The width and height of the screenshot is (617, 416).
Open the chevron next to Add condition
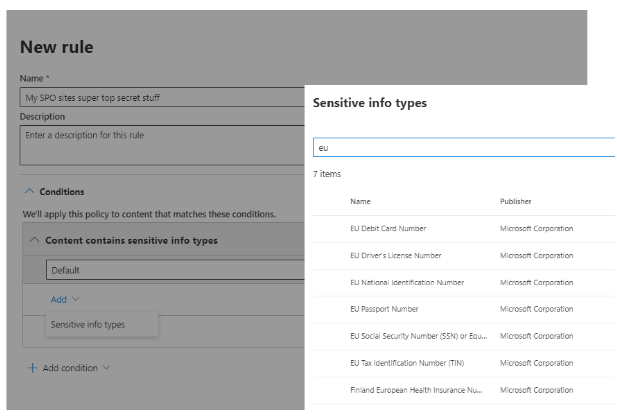click(107, 368)
